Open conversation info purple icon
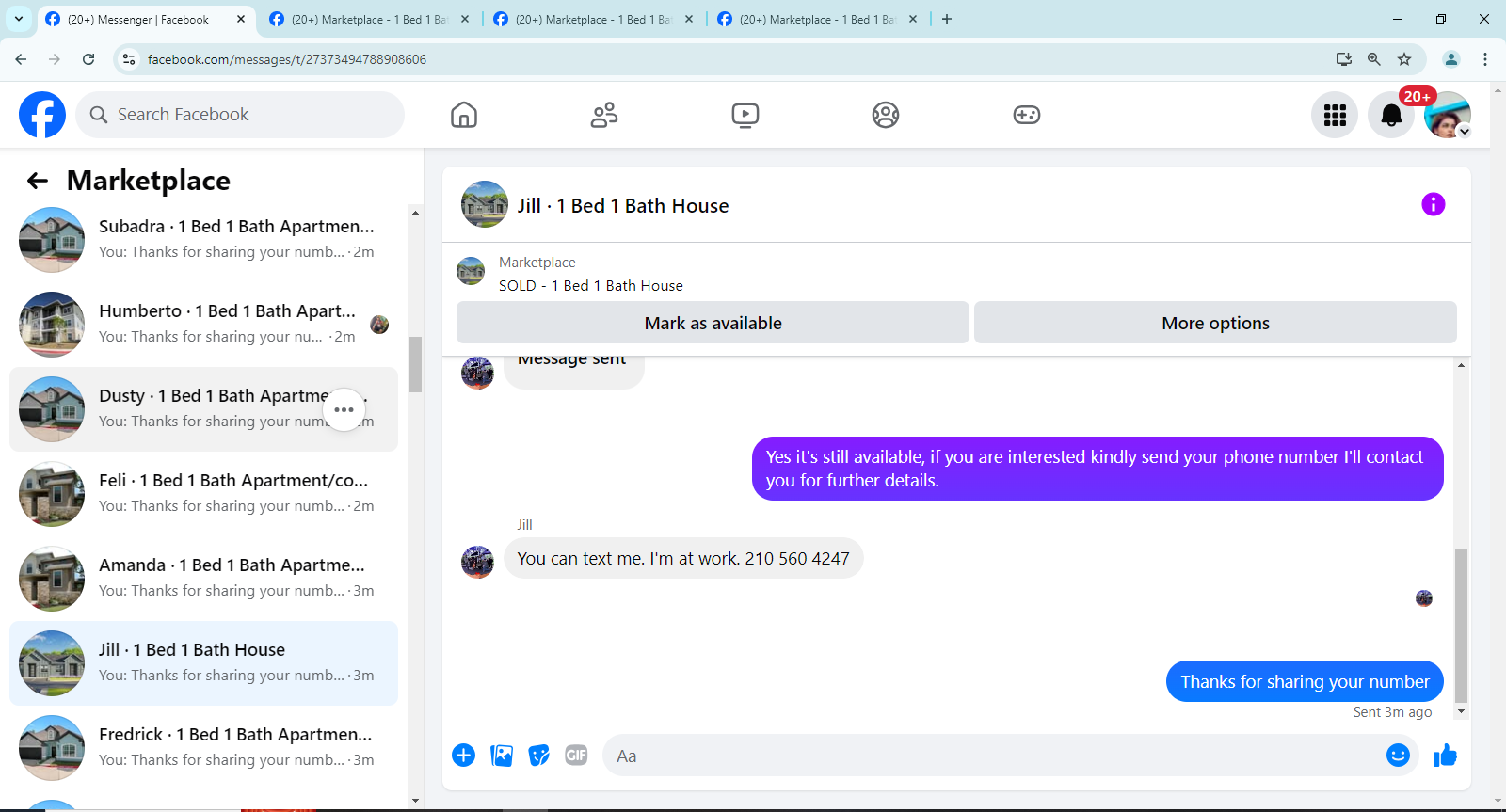 1434,204
